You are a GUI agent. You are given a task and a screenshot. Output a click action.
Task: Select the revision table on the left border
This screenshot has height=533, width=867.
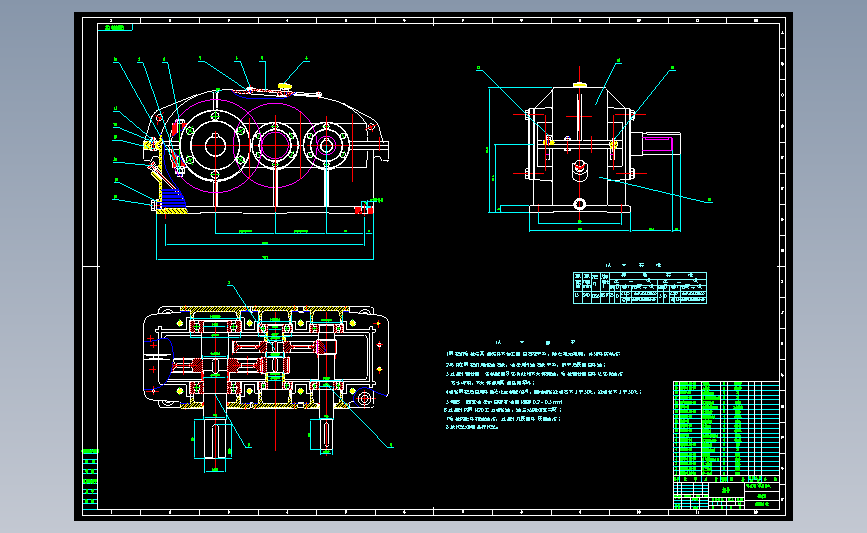(90, 479)
